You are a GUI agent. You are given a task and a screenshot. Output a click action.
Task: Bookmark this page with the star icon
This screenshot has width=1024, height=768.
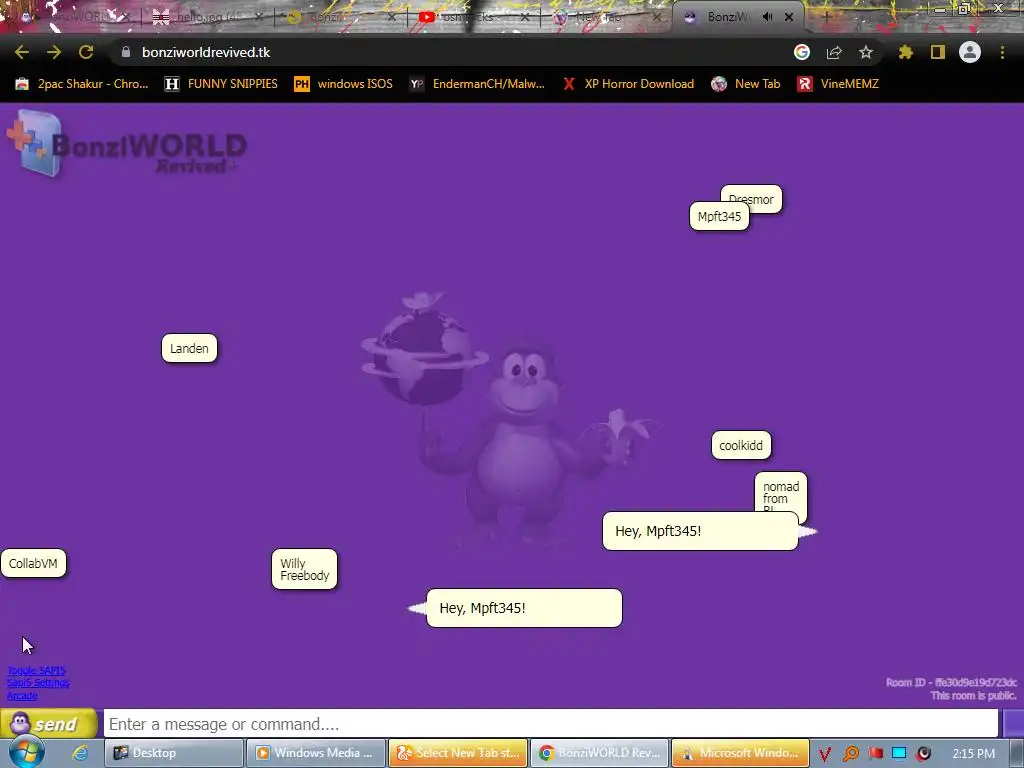(866, 52)
